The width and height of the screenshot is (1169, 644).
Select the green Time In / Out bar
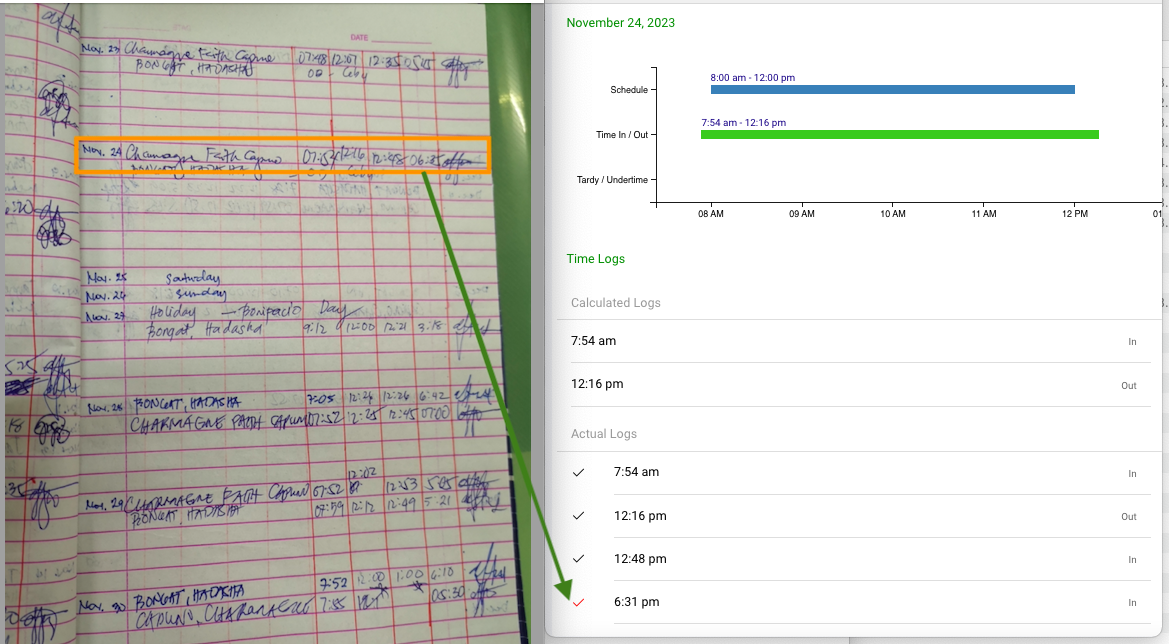tap(899, 134)
